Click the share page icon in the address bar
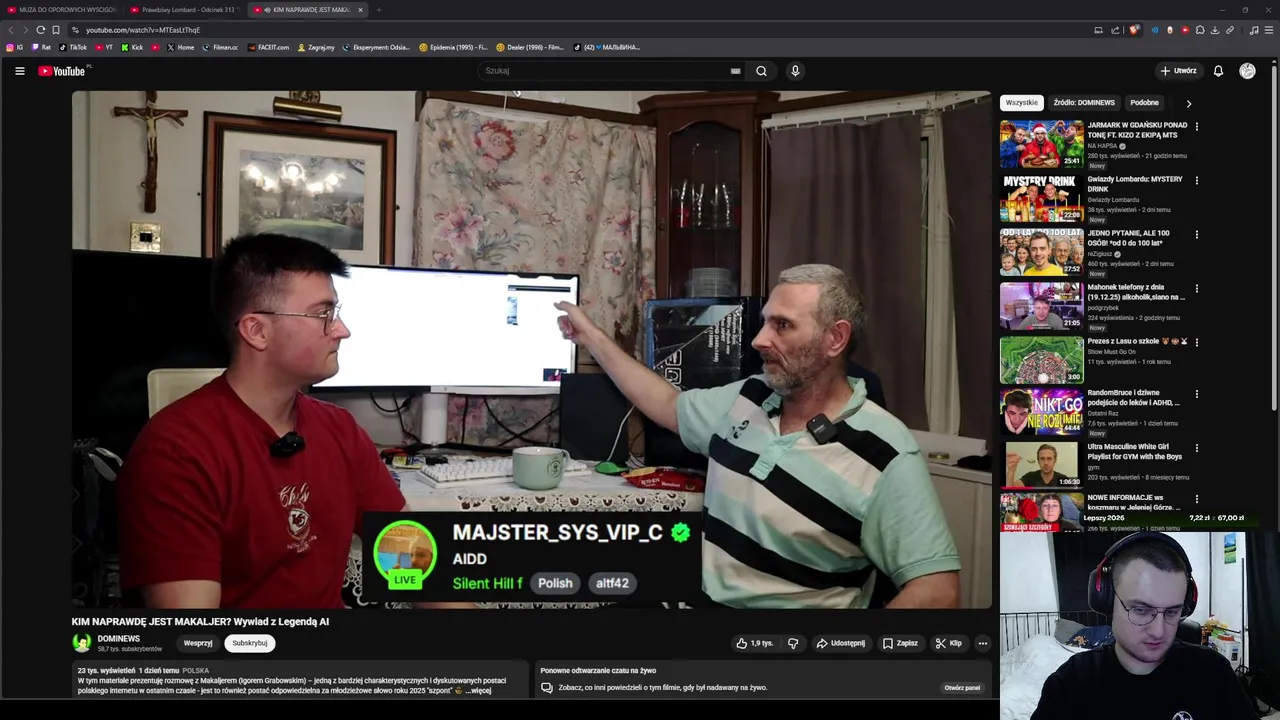This screenshot has height=720, width=1280. point(1115,30)
